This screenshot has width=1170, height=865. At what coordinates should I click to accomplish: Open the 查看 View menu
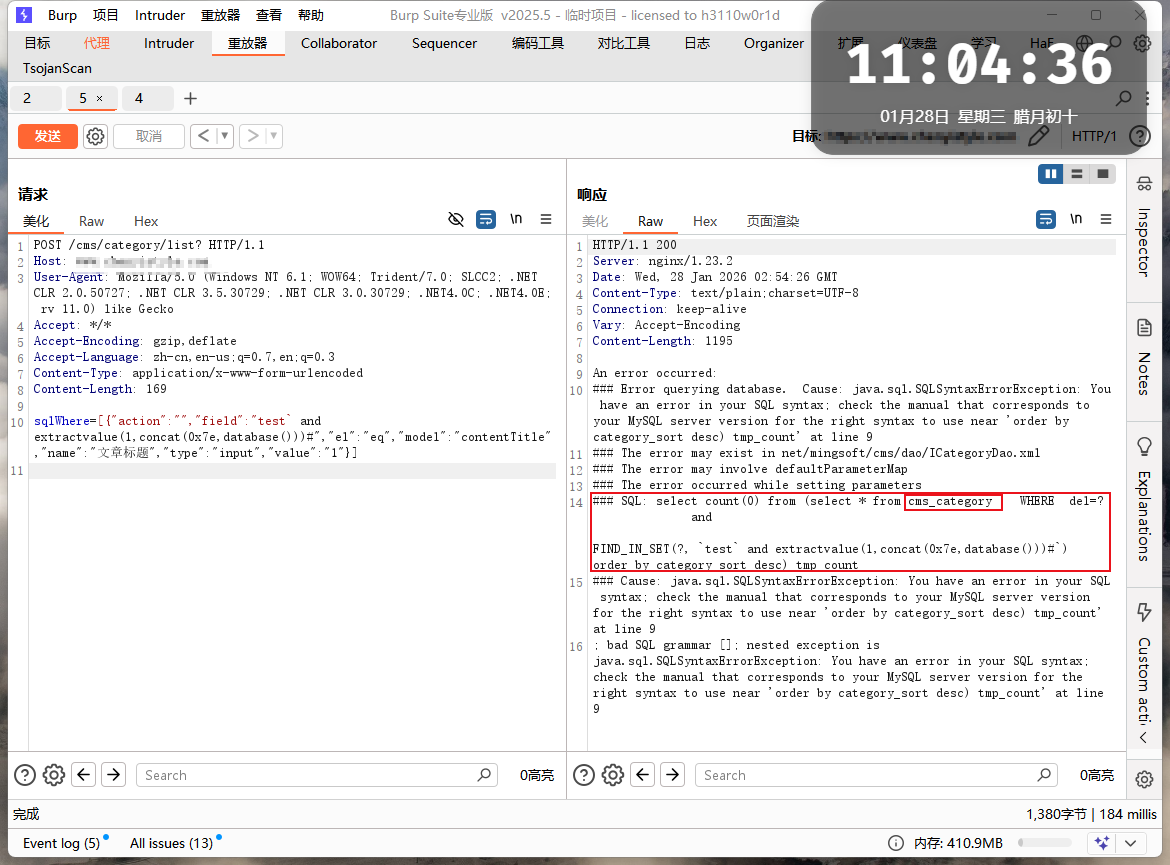tap(269, 15)
